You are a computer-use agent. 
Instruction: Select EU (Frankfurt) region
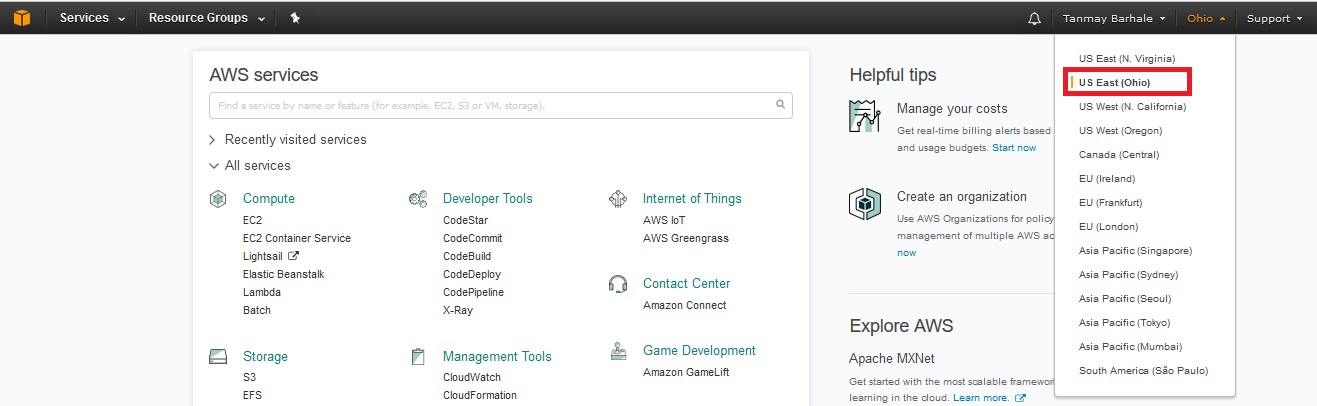tap(1110, 202)
